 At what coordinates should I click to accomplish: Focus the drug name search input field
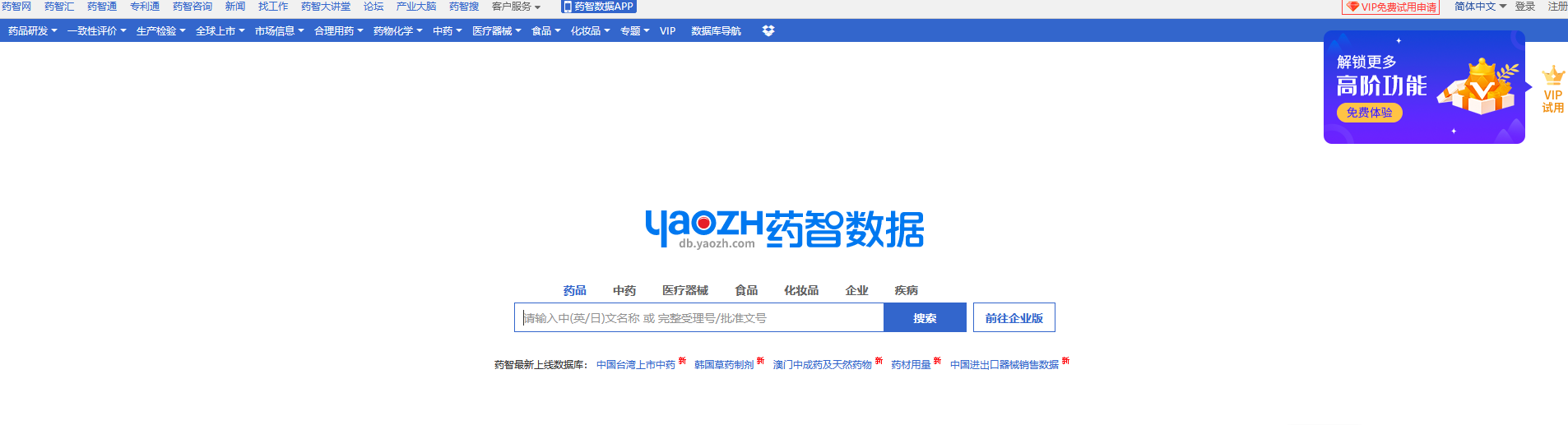[699, 317]
